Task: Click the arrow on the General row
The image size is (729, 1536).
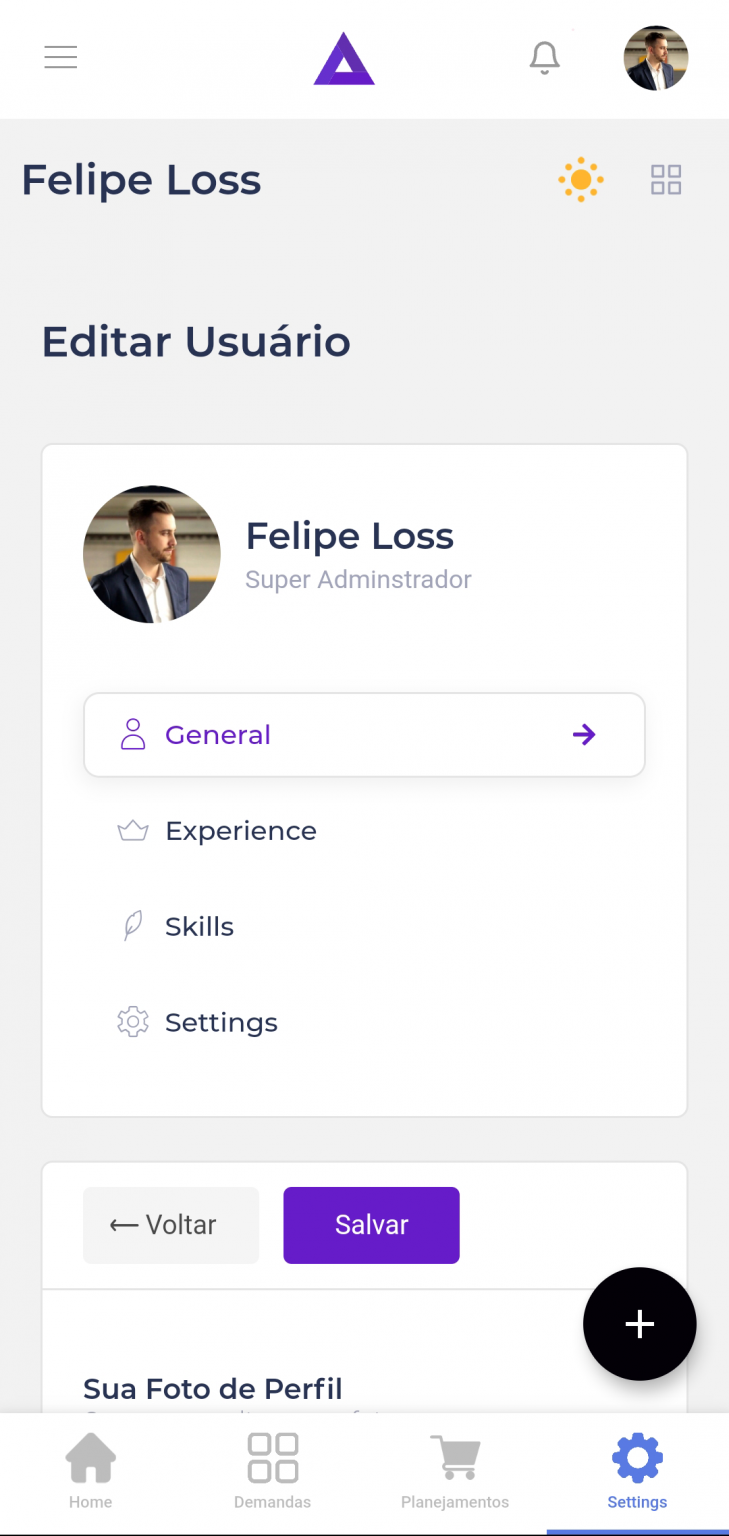Action: 584,735
